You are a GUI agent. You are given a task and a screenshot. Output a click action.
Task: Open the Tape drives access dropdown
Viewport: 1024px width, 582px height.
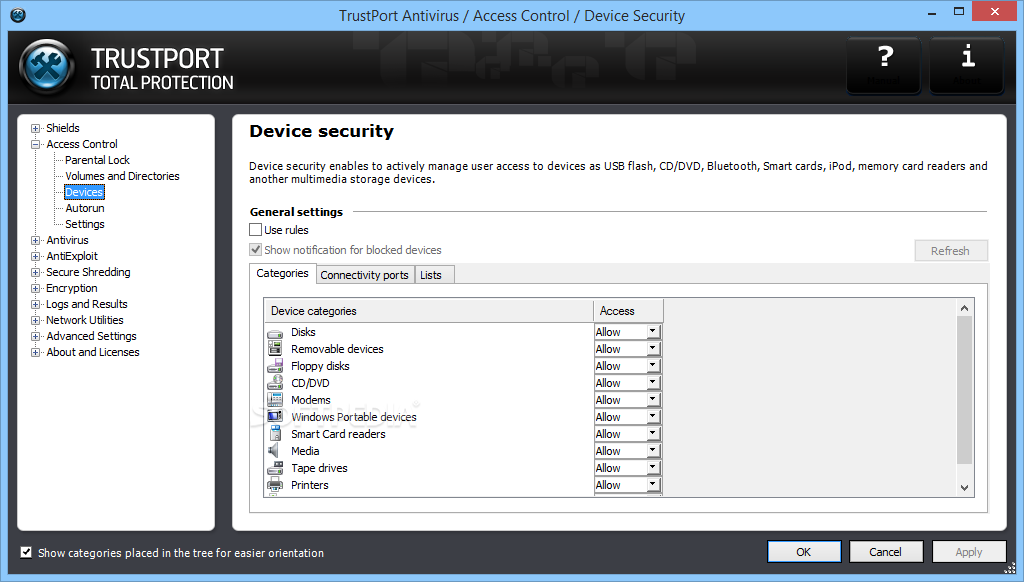click(x=652, y=468)
